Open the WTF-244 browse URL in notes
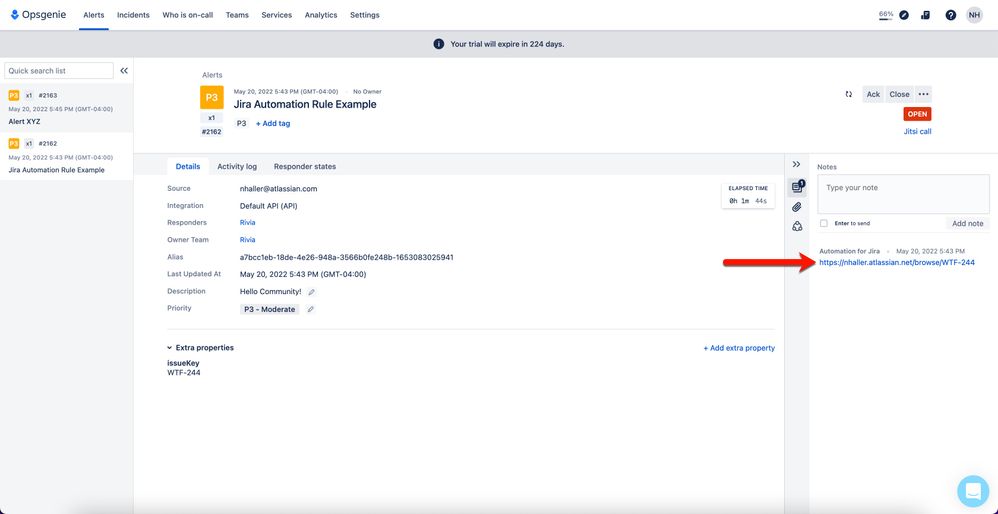 pyautogui.click(x=897, y=262)
